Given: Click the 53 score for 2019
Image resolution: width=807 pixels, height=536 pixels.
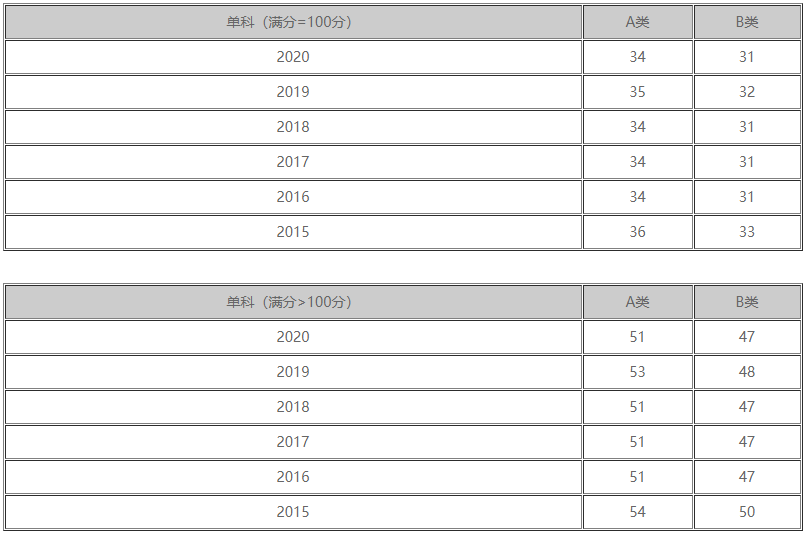Looking at the screenshot, I should click(638, 372).
